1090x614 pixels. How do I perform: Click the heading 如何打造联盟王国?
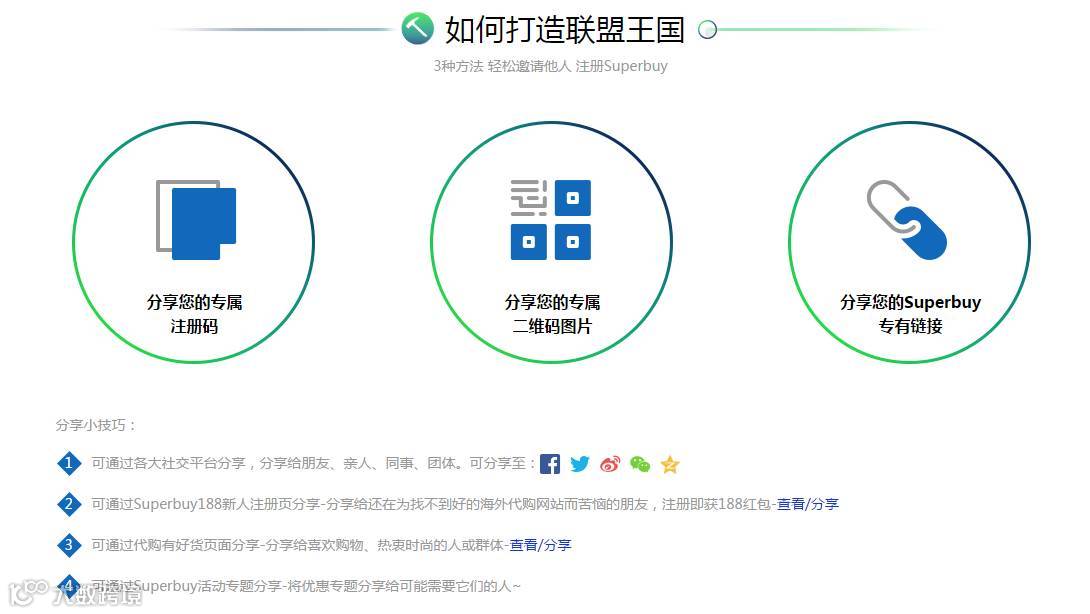(x=564, y=29)
